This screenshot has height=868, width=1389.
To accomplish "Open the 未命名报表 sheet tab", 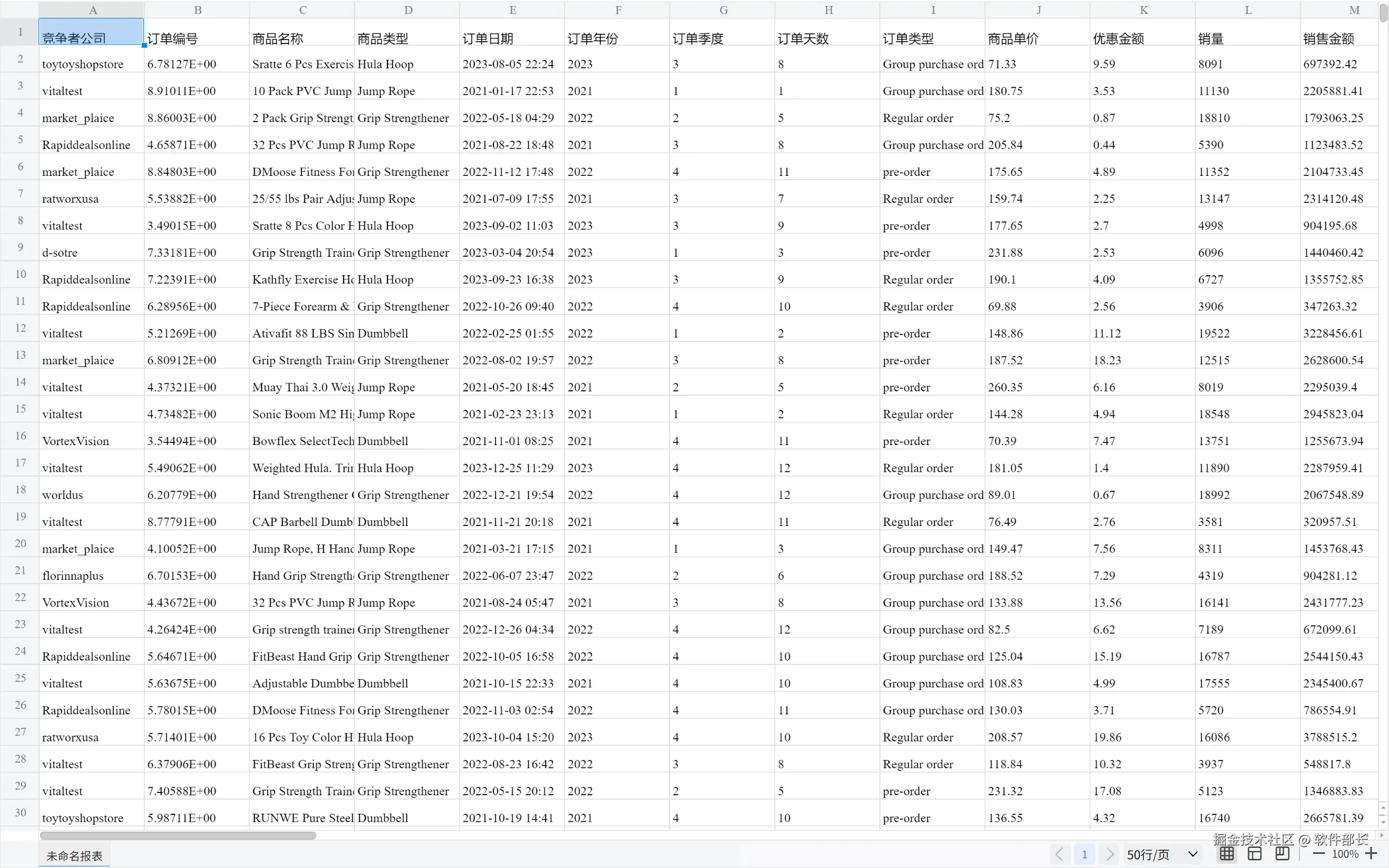I will click(x=74, y=856).
